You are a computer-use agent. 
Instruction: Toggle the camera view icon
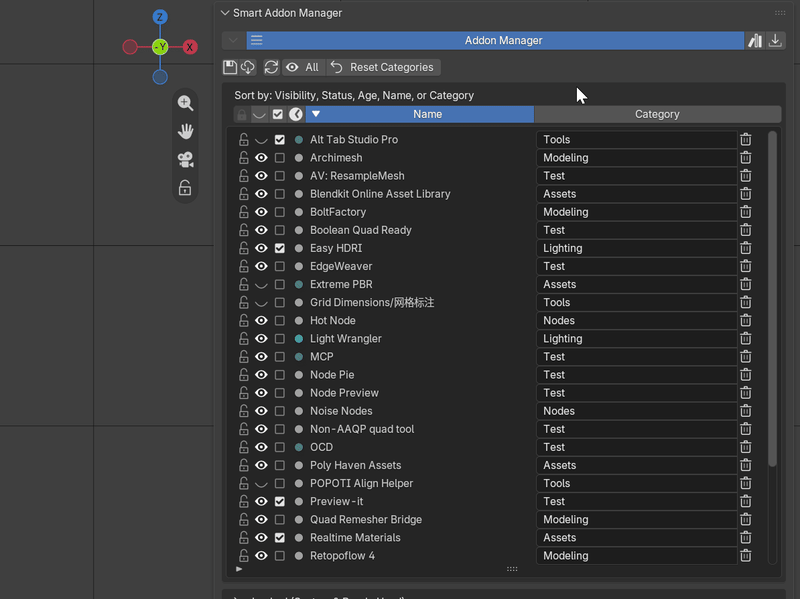coord(185,160)
